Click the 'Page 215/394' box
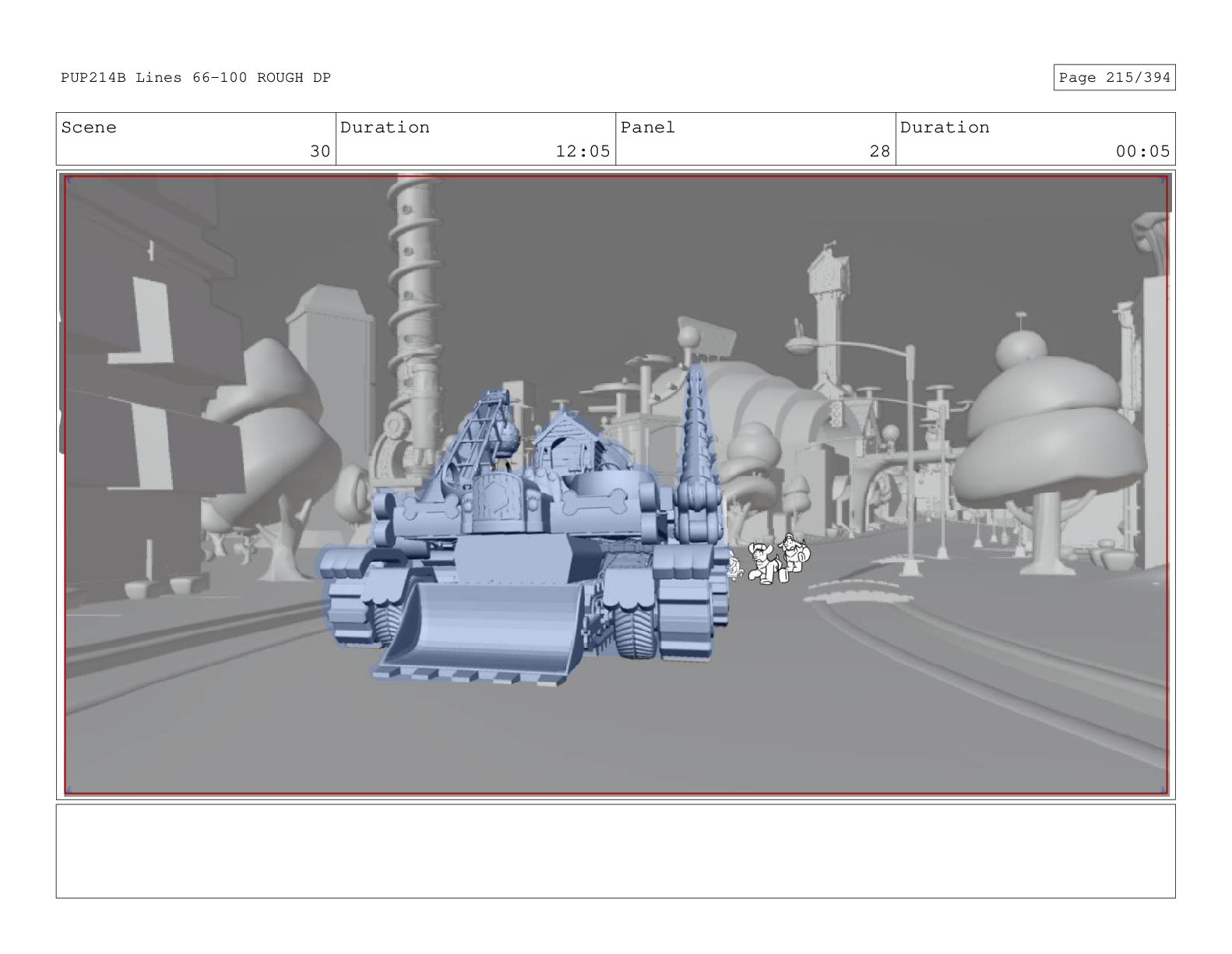 pos(1114,77)
